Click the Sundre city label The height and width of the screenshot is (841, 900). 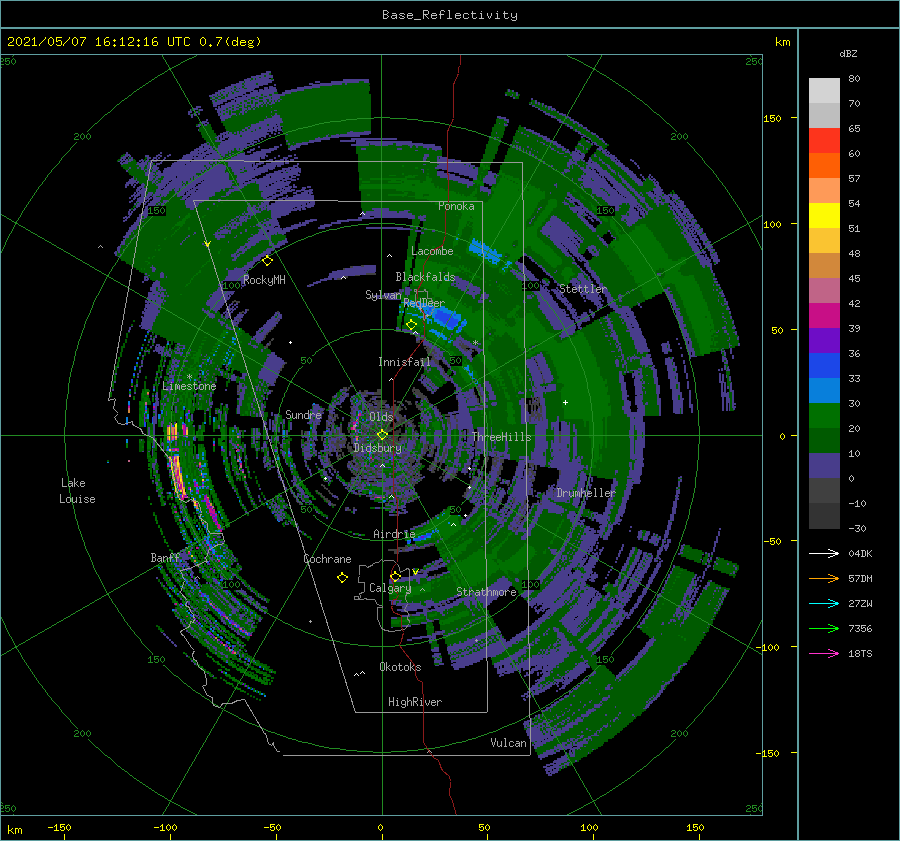point(303,414)
